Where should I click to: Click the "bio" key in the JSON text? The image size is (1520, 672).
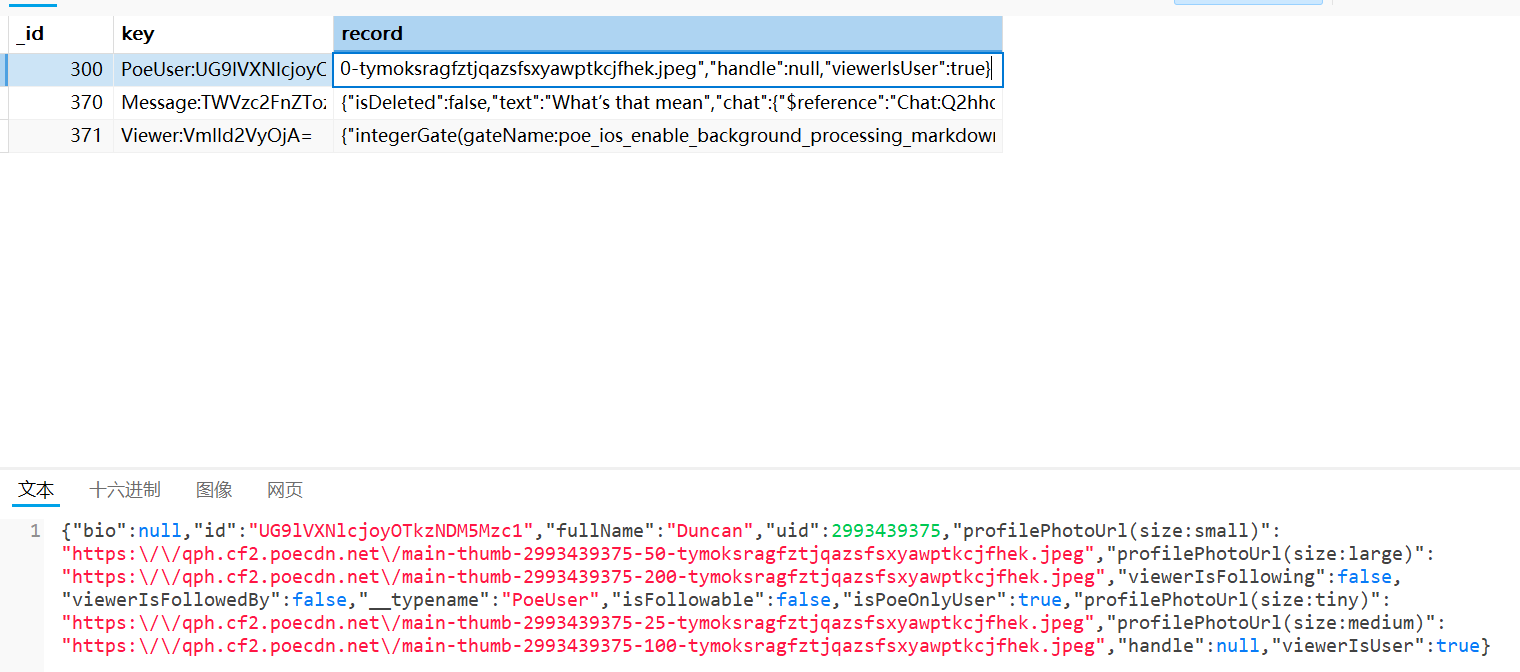[x=98, y=531]
